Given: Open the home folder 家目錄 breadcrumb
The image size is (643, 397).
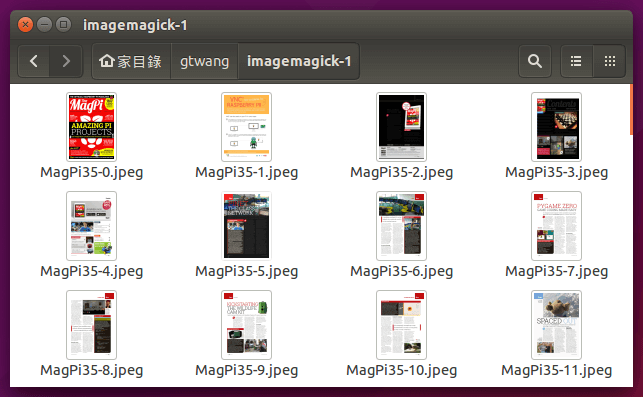Looking at the screenshot, I should point(131,61).
